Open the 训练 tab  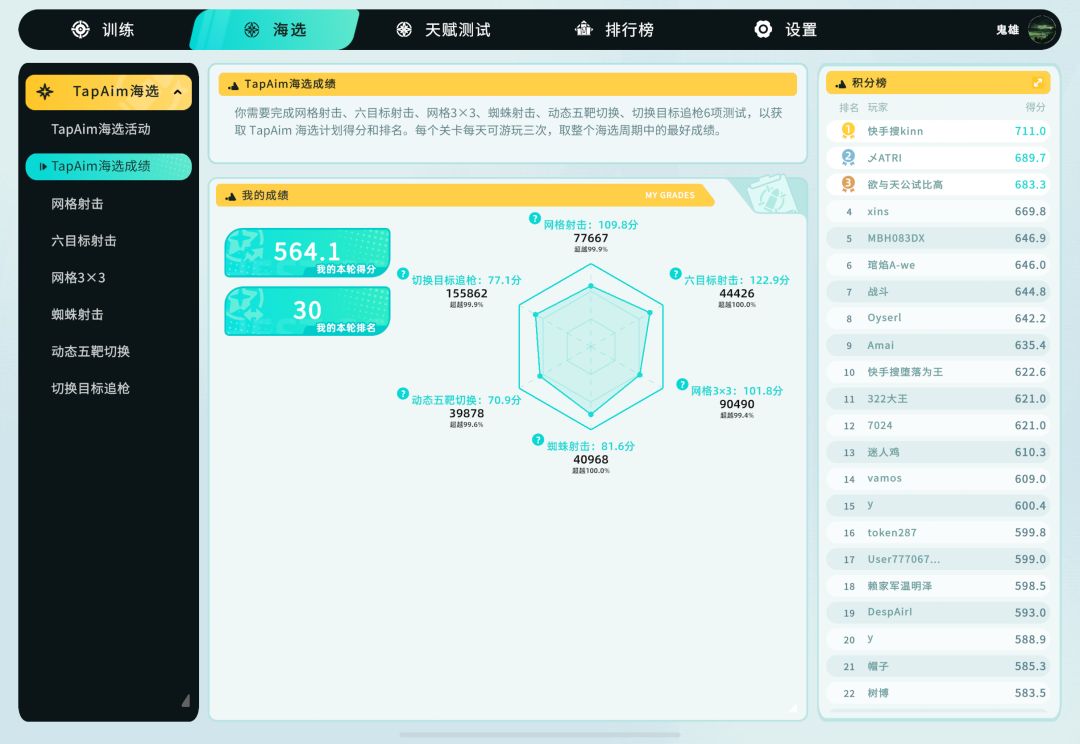103,30
